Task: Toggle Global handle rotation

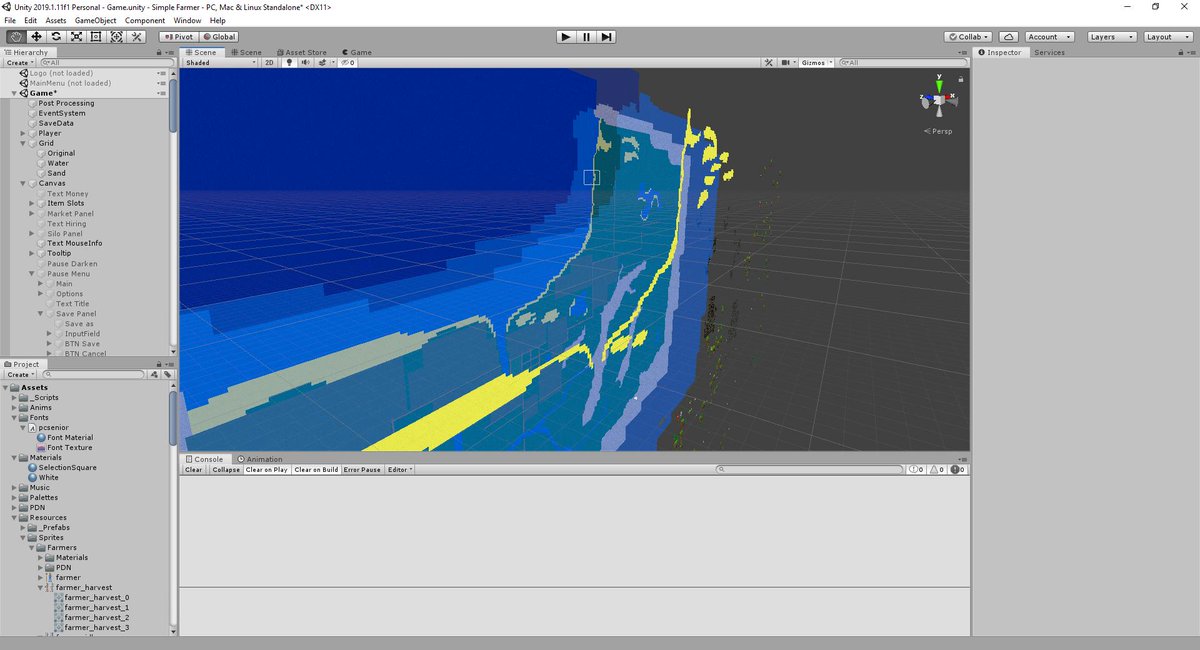Action: (x=220, y=37)
